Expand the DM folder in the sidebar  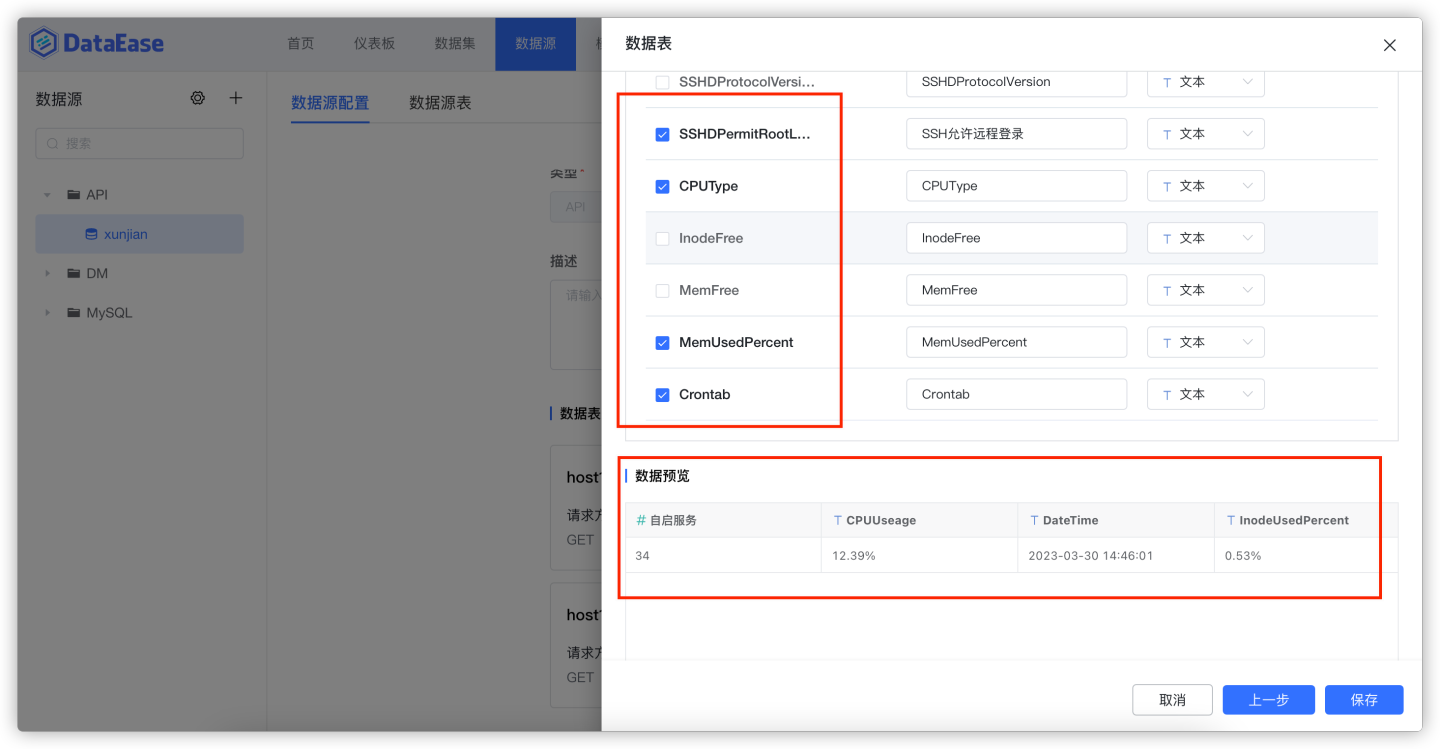[46, 272]
